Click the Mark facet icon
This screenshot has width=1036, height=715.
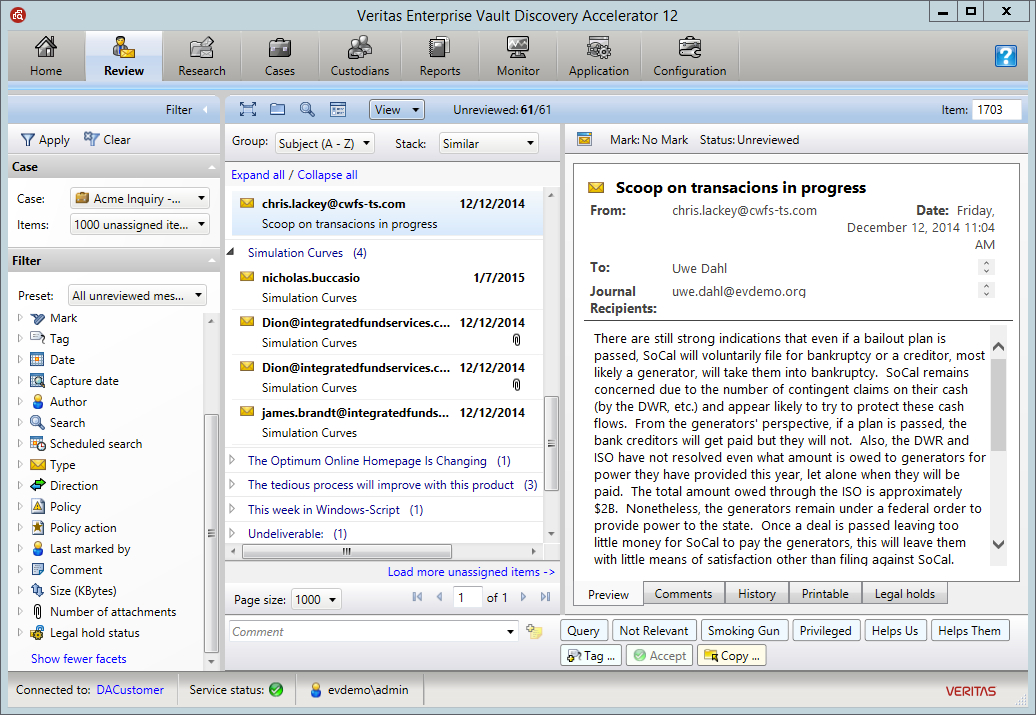click(38, 319)
